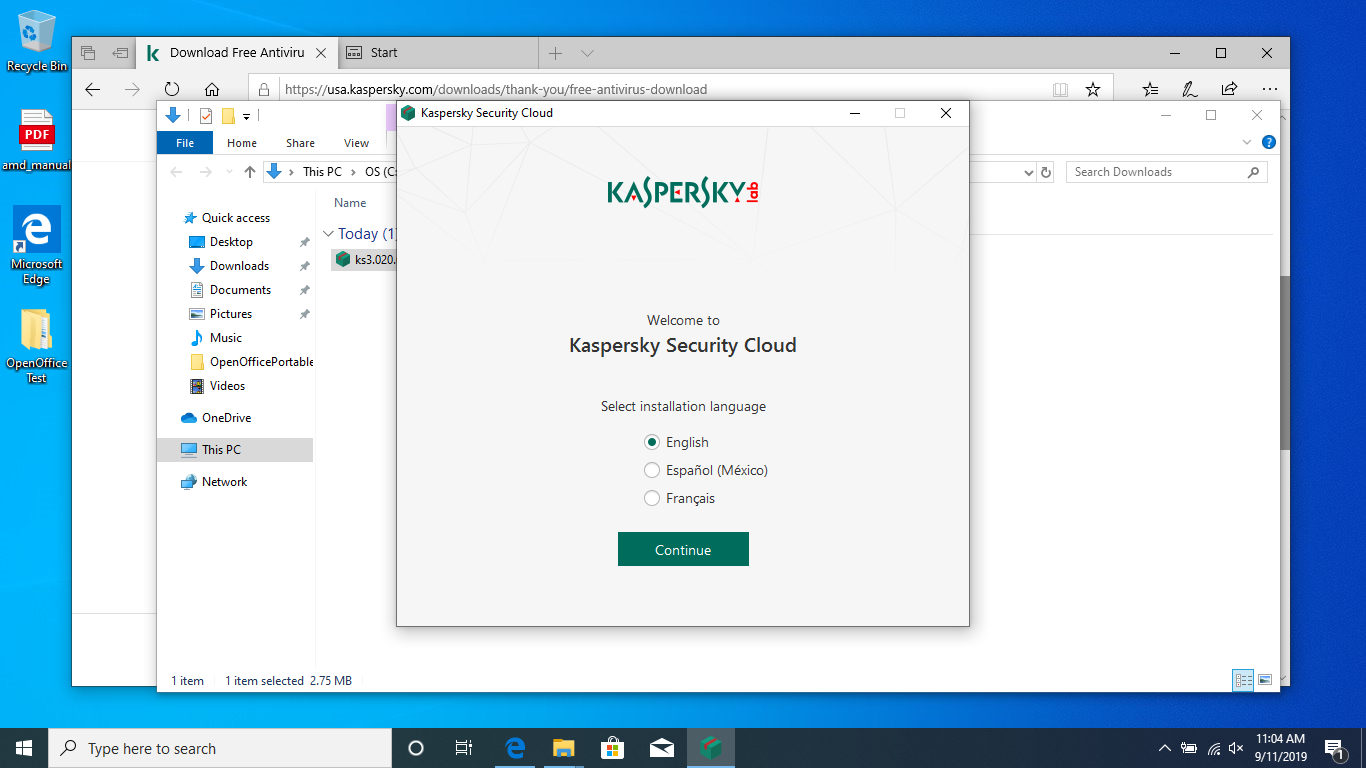Open OpenOfficePortable folder in sidebar
The width and height of the screenshot is (1366, 768).
point(260,362)
